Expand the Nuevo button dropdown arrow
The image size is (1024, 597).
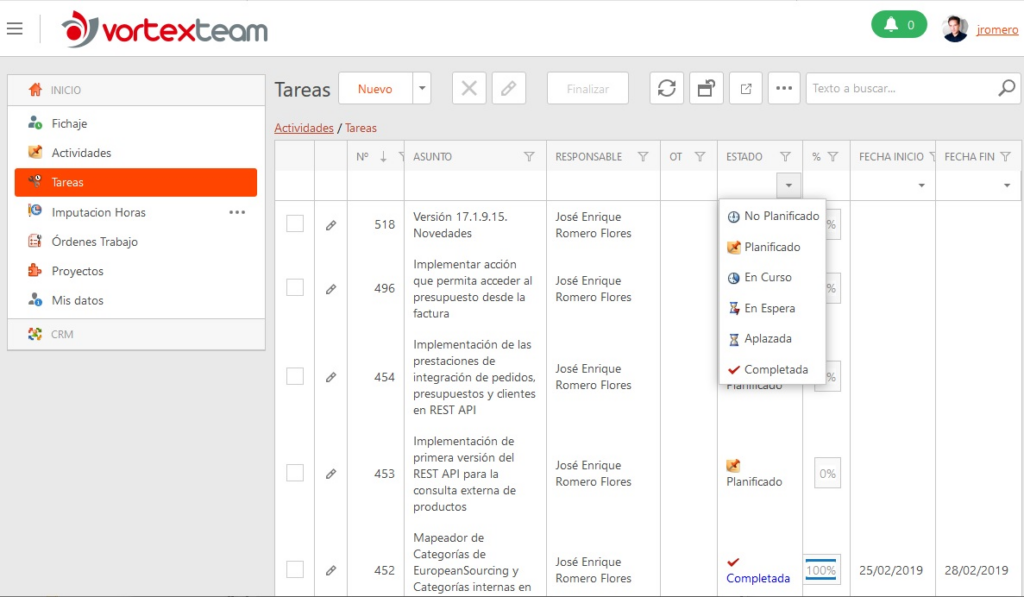[x=422, y=88]
